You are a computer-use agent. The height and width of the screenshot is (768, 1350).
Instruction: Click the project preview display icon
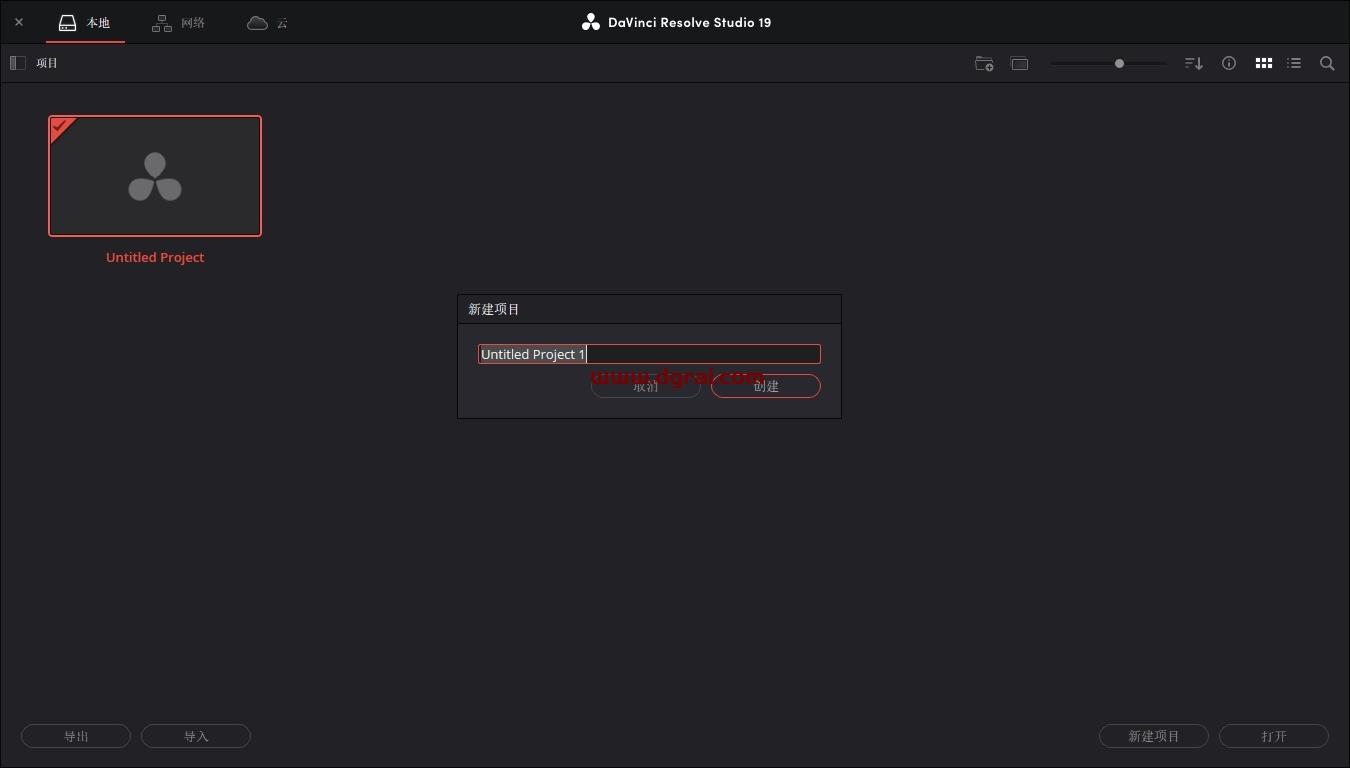1019,63
